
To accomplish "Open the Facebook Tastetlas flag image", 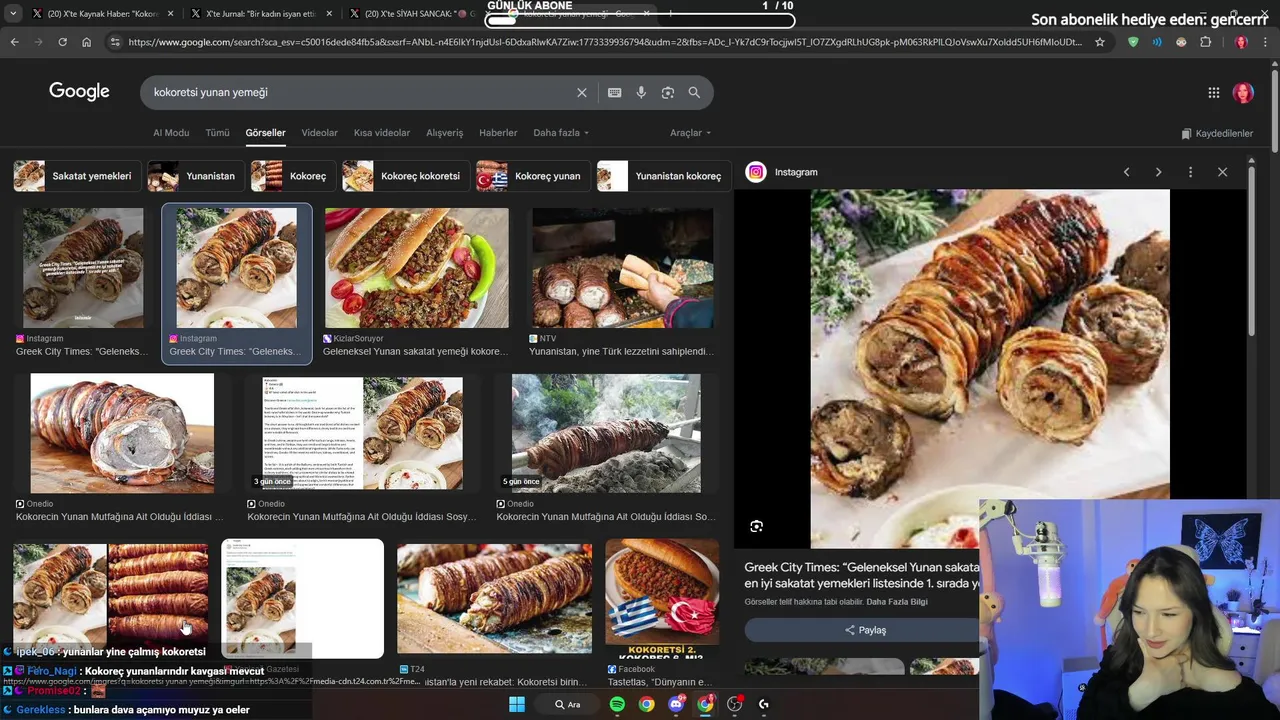I will (662, 598).
